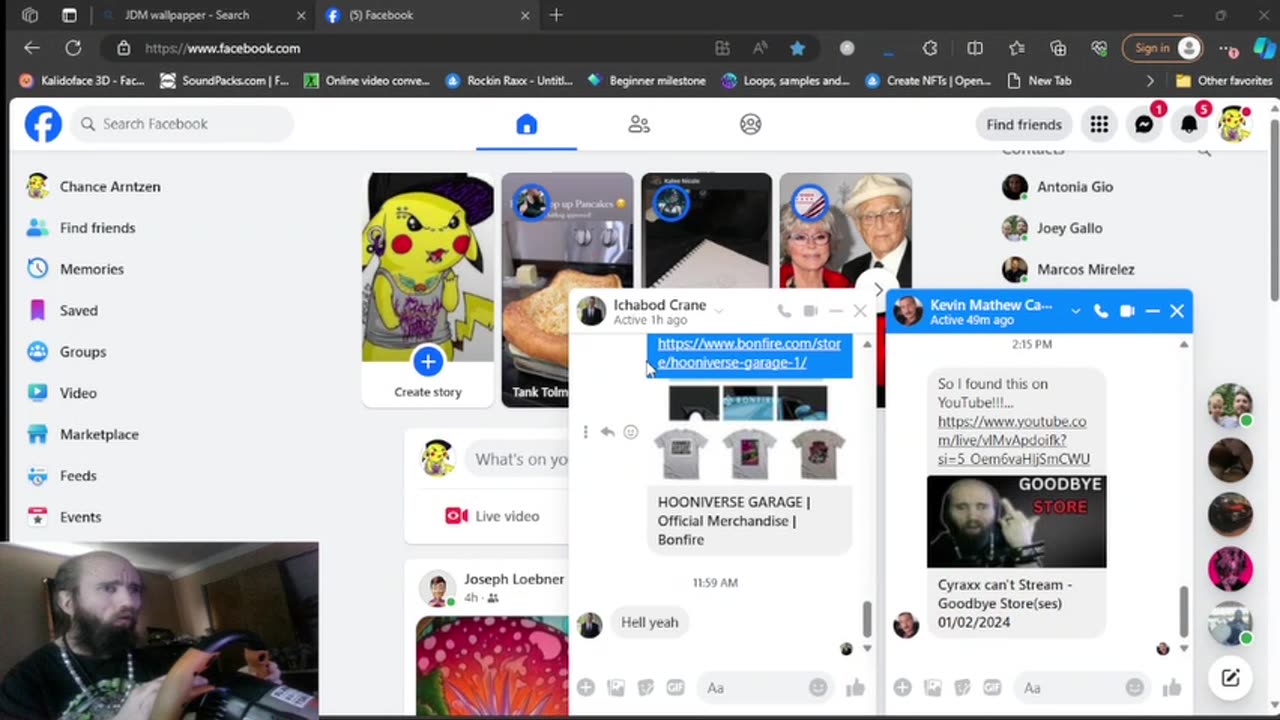
Task: Choose a sticker in Ichabod chat
Action: click(x=646, y=687)
